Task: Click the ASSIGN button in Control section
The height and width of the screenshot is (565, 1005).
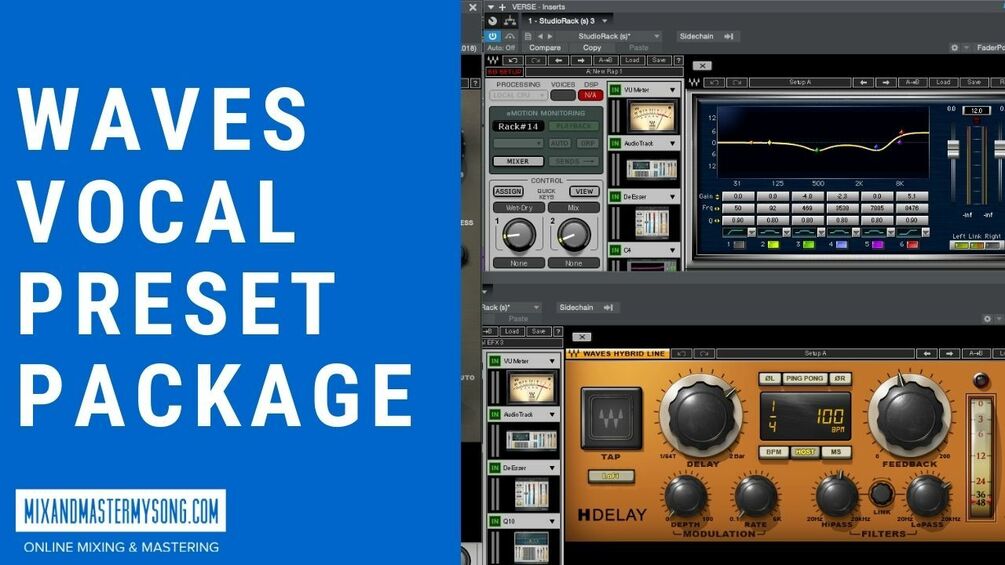Action: pyautogui.click(x=508, y=192)
